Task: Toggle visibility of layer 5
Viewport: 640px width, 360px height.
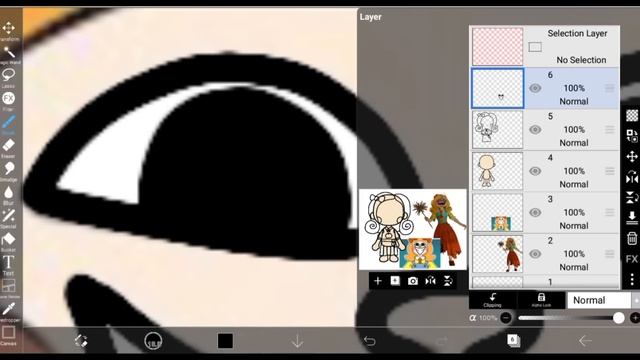Action: tap(535, 130)
